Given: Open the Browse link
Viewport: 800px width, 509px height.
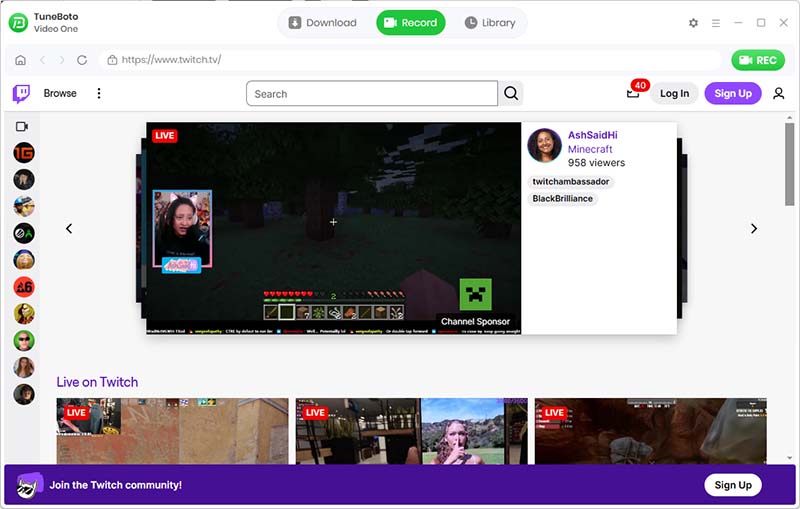Looking at the screenshot, I should (60, 93).
